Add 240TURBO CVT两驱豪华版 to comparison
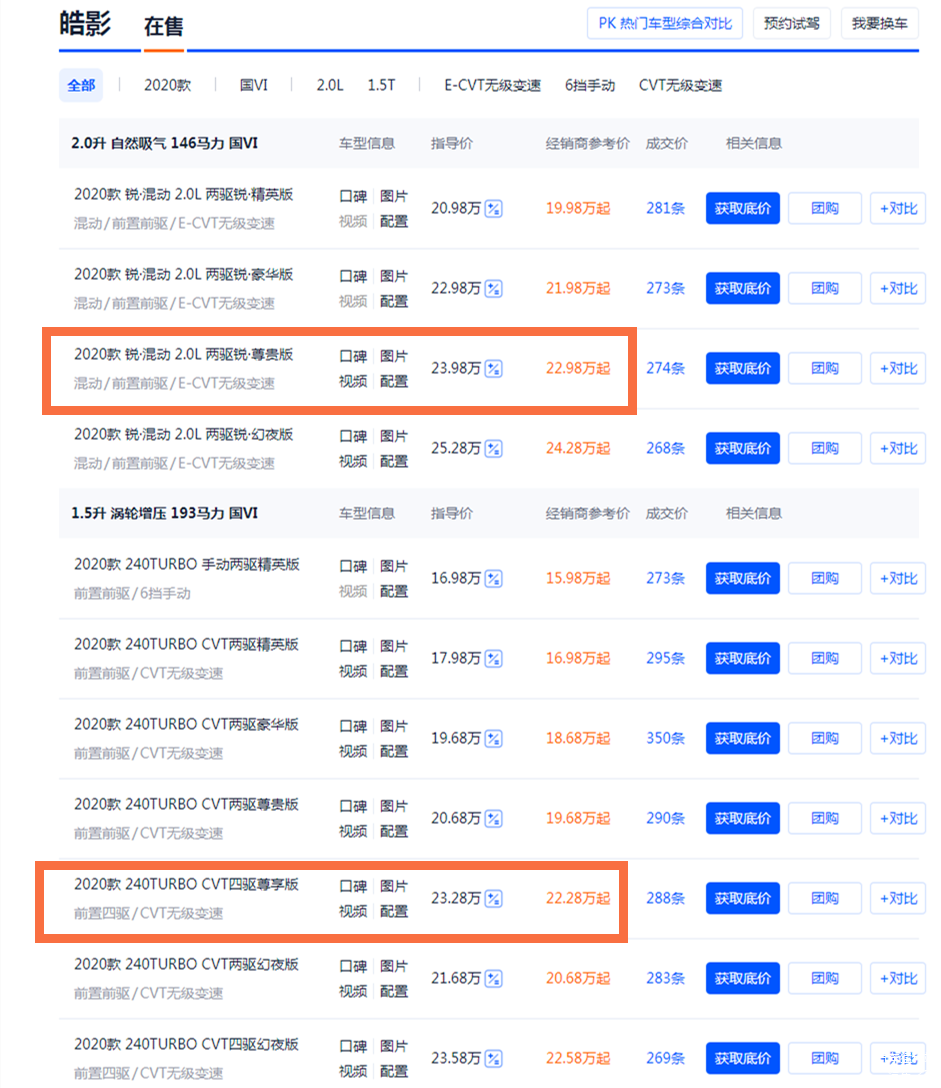Viewport: 941px width, 1088px height. (x=897, y=739)
